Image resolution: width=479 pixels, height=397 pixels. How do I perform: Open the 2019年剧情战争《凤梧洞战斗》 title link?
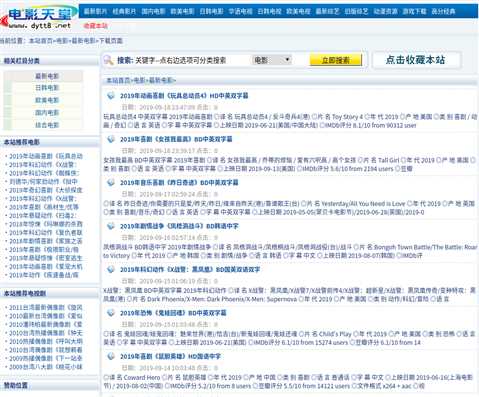point(179,226)
